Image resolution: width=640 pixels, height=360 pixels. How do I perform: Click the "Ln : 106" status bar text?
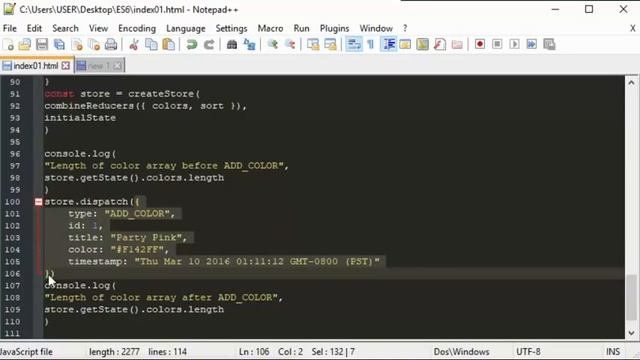click(254, 351)
